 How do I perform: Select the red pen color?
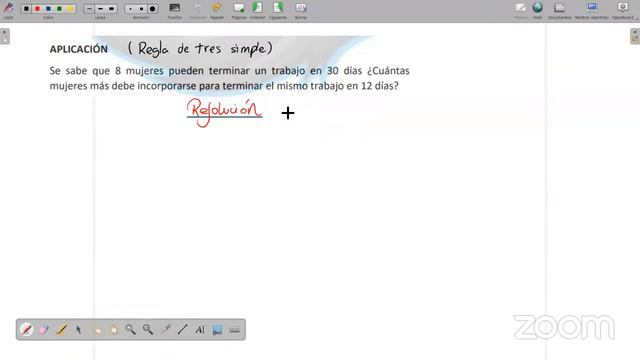[x=37, y=9]
